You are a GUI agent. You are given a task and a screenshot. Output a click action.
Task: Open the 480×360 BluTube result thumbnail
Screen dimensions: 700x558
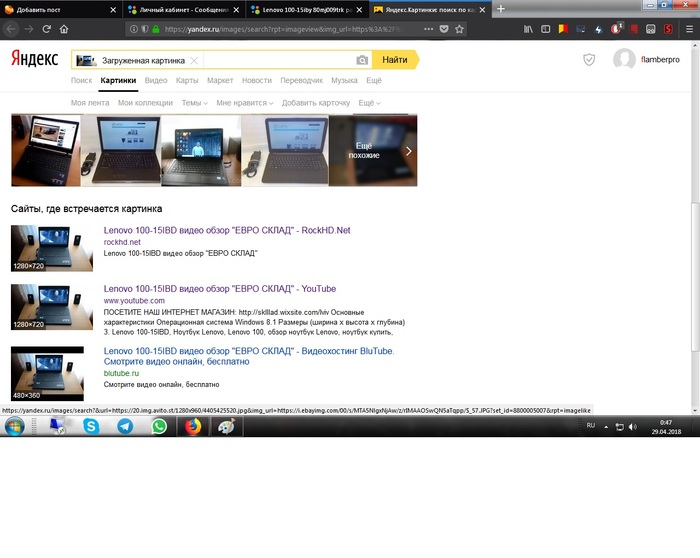pos(47,373)
